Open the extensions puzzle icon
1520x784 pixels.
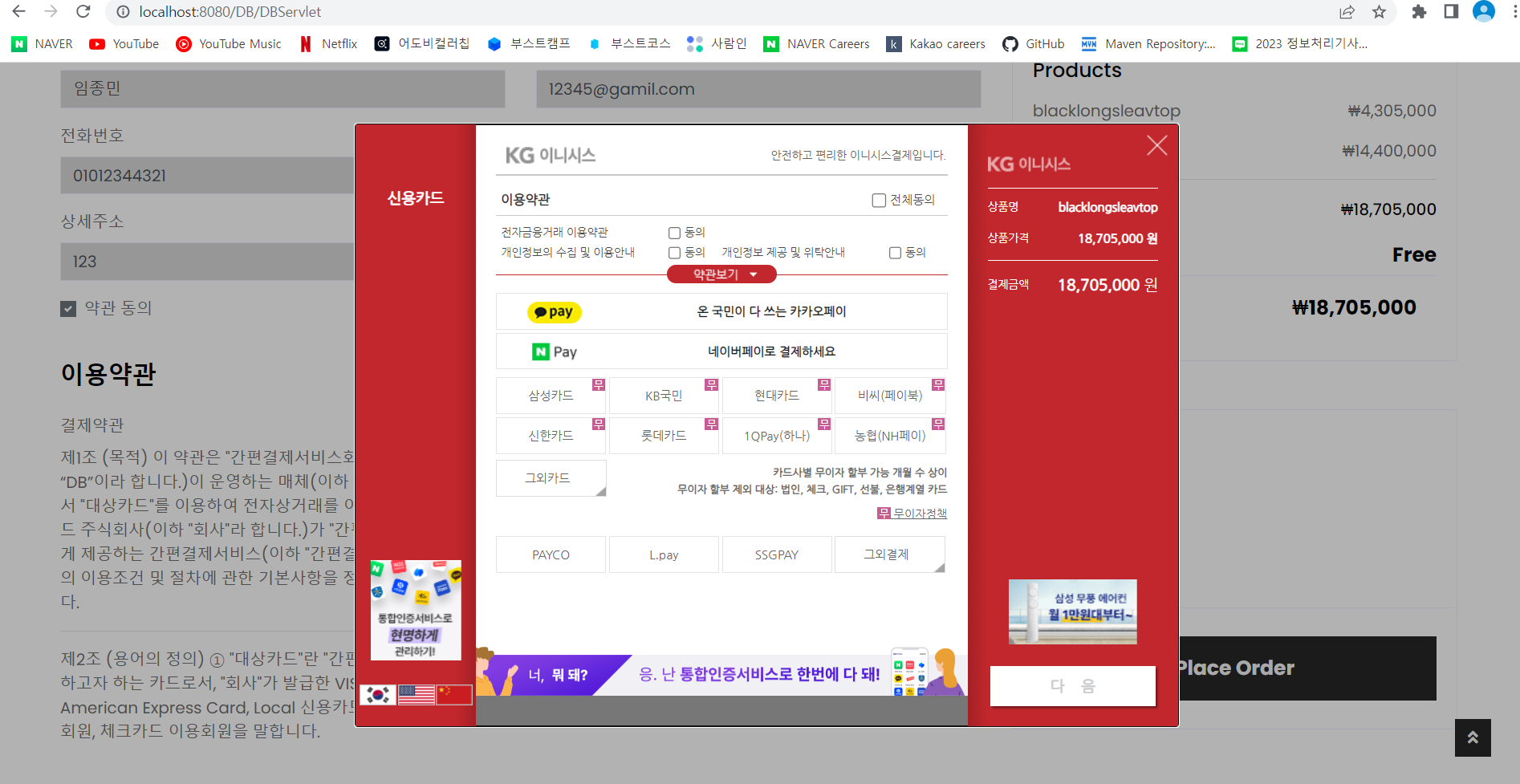point(1419,12)
